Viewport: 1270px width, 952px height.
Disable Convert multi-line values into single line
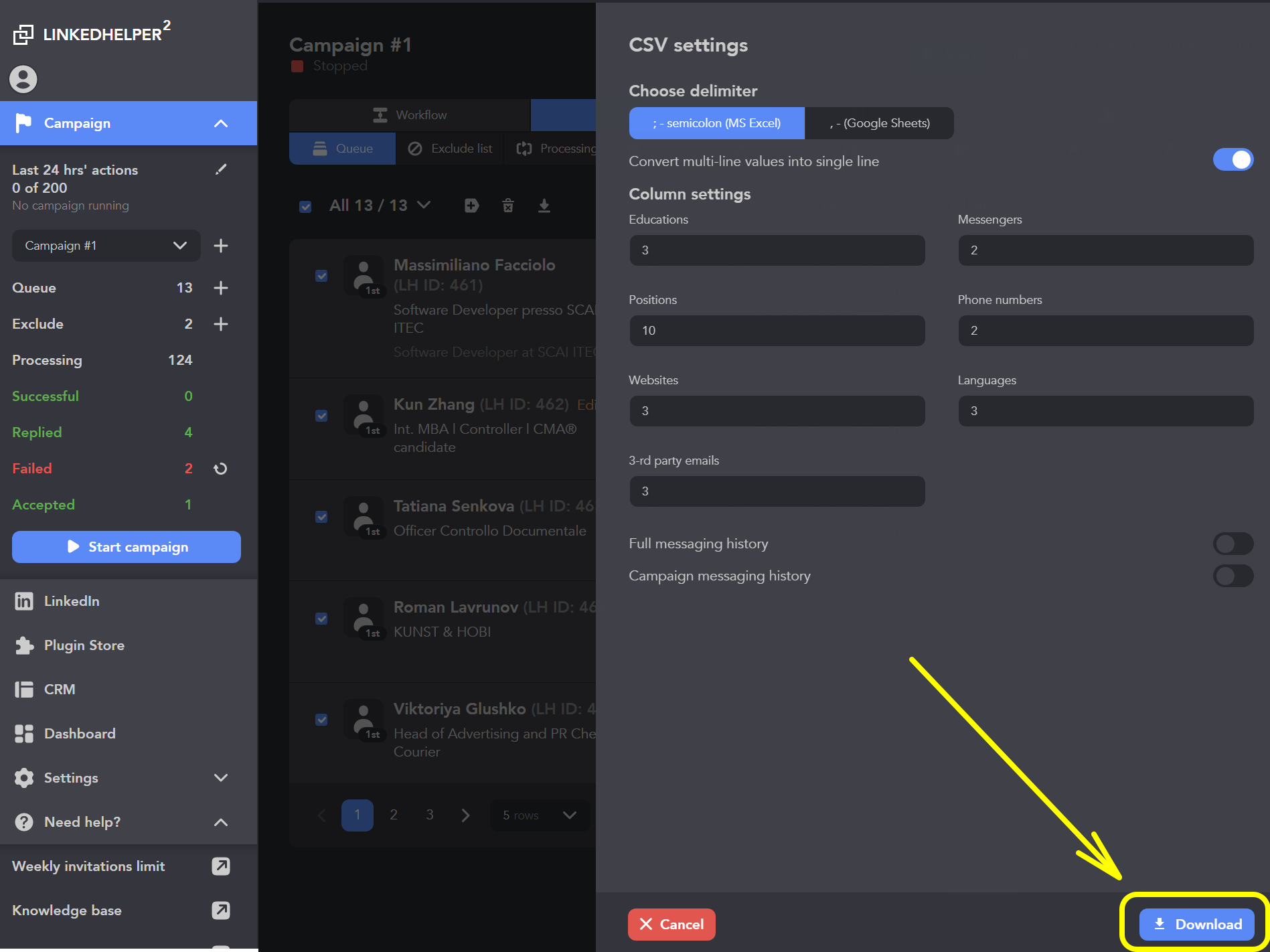pos(1233,160)
